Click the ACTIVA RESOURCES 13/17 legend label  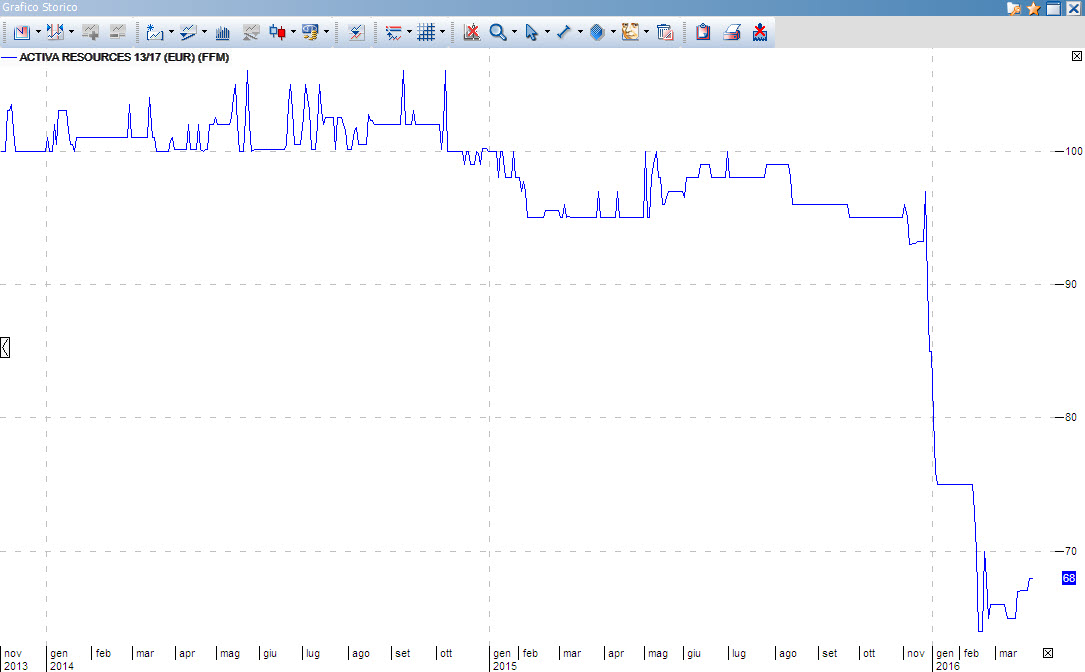coord(124,57)
